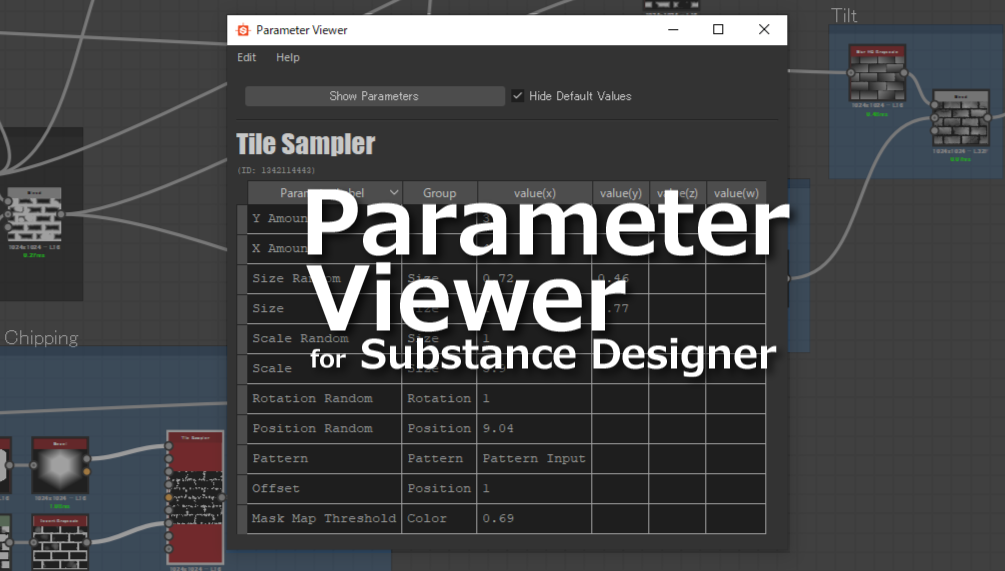Click the Substance icon in the Parameter Viewer title bar
Screen dimensions: 1005x571
tap(243, 30)
